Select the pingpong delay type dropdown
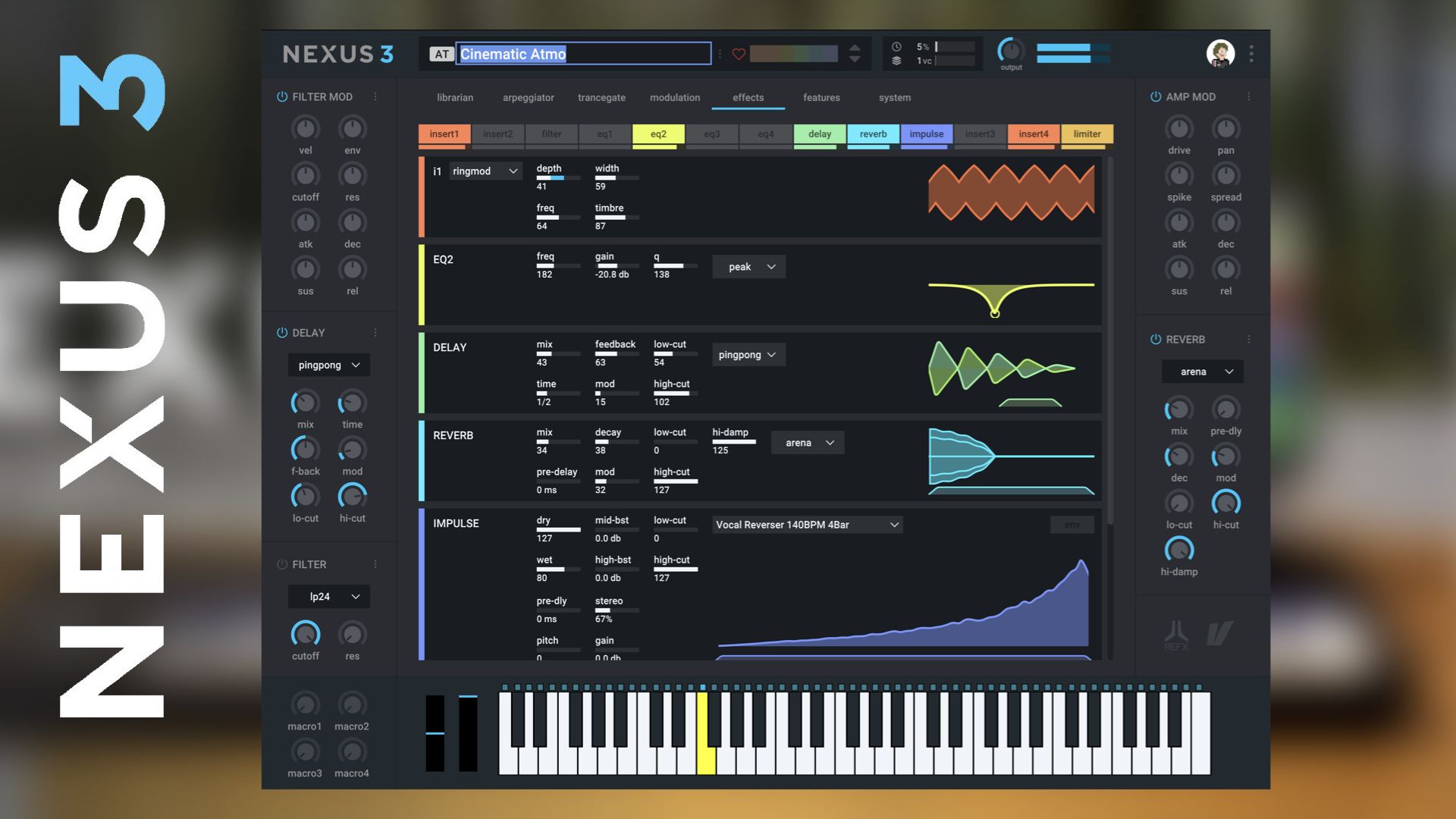1456x819 pixels. (748, 354)
